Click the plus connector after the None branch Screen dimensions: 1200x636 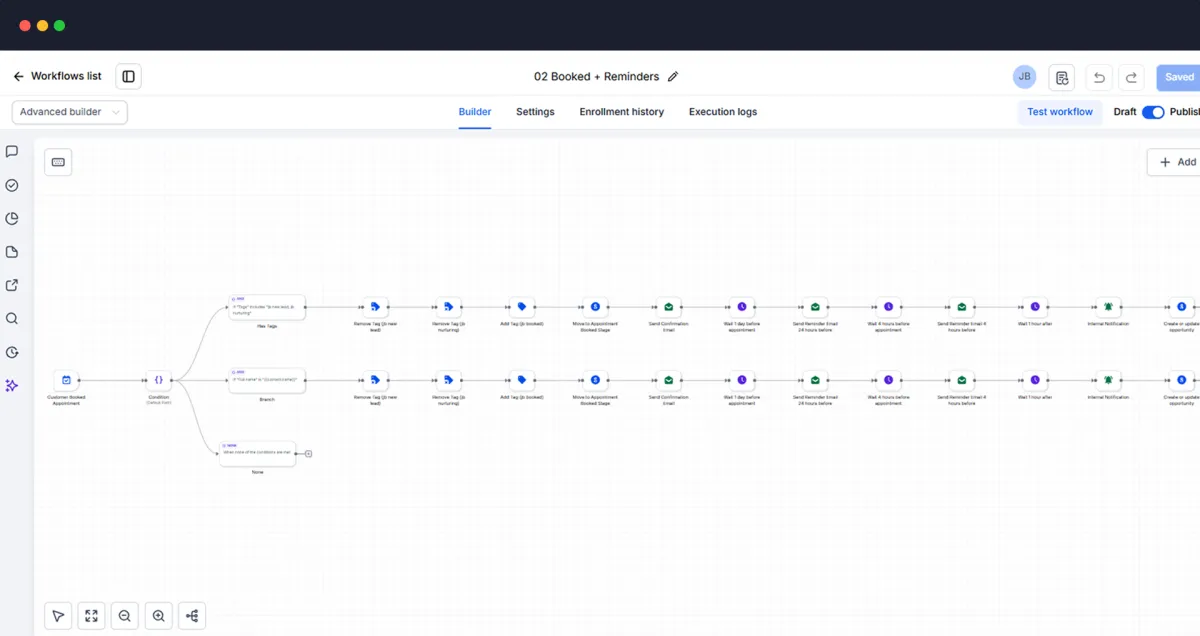tap(308, 454)
